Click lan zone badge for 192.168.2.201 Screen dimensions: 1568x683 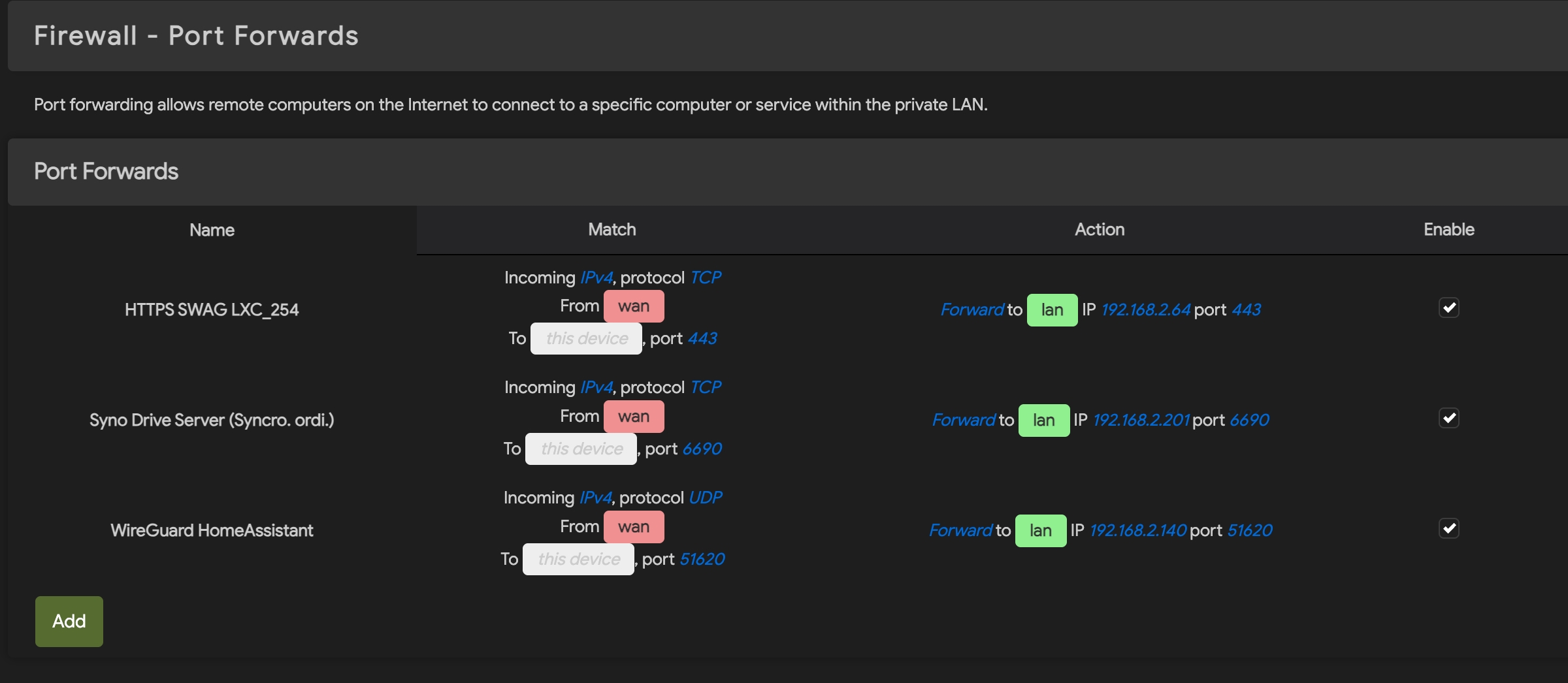pos(1043,421)
